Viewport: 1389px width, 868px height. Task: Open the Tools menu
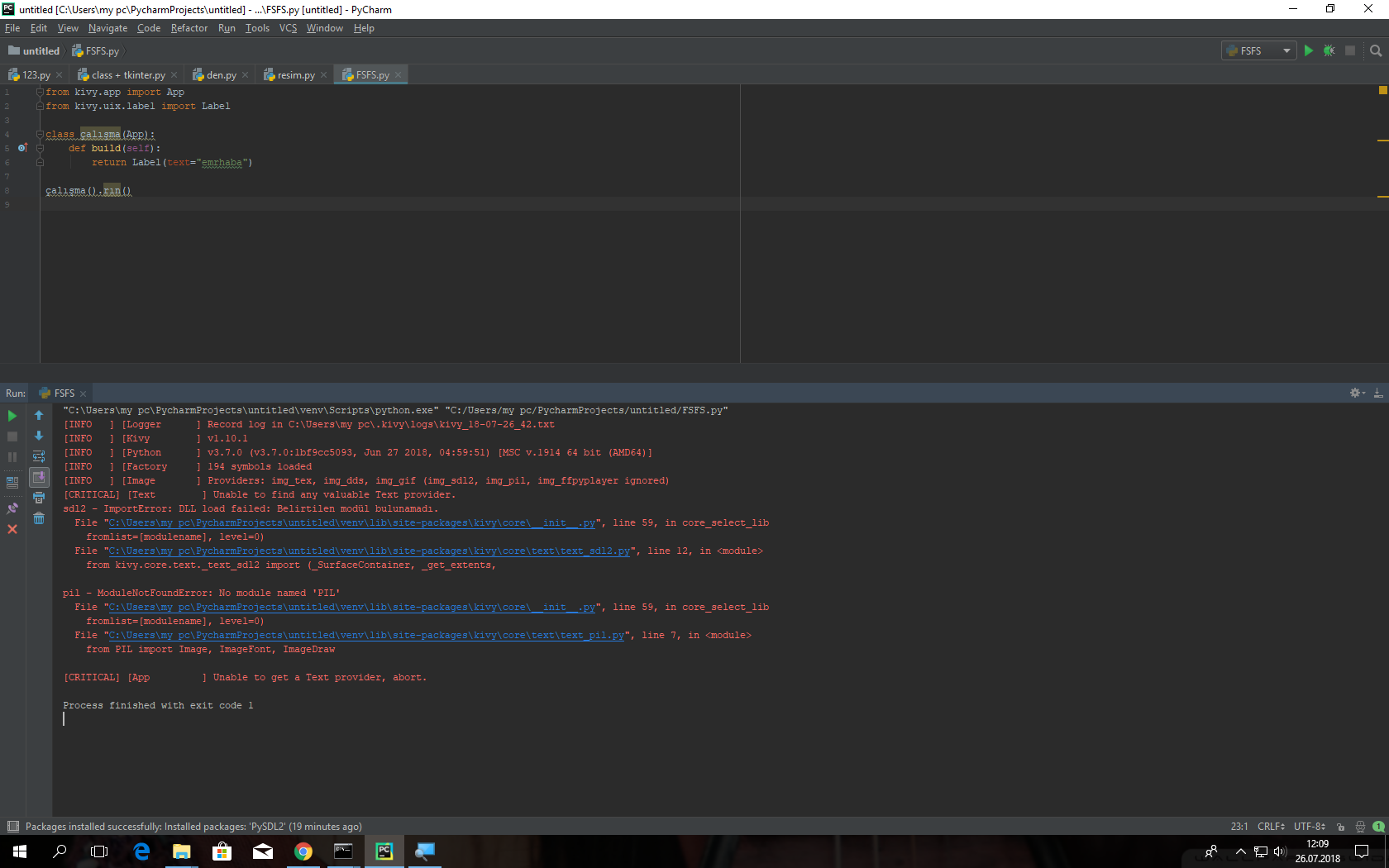pyautogui.click(x=257, y=28)
